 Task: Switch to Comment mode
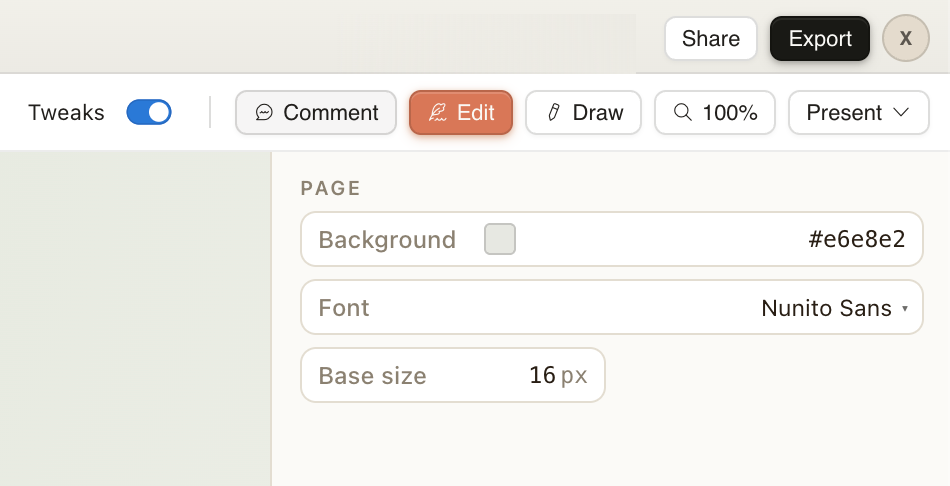coord(316,113)
